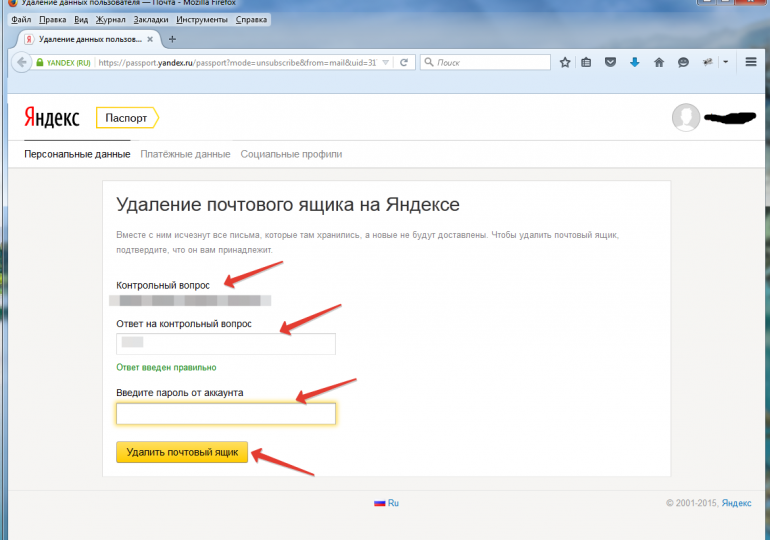Click the Yandex logo
770x540 pixels.
click(x=51, y=118)
